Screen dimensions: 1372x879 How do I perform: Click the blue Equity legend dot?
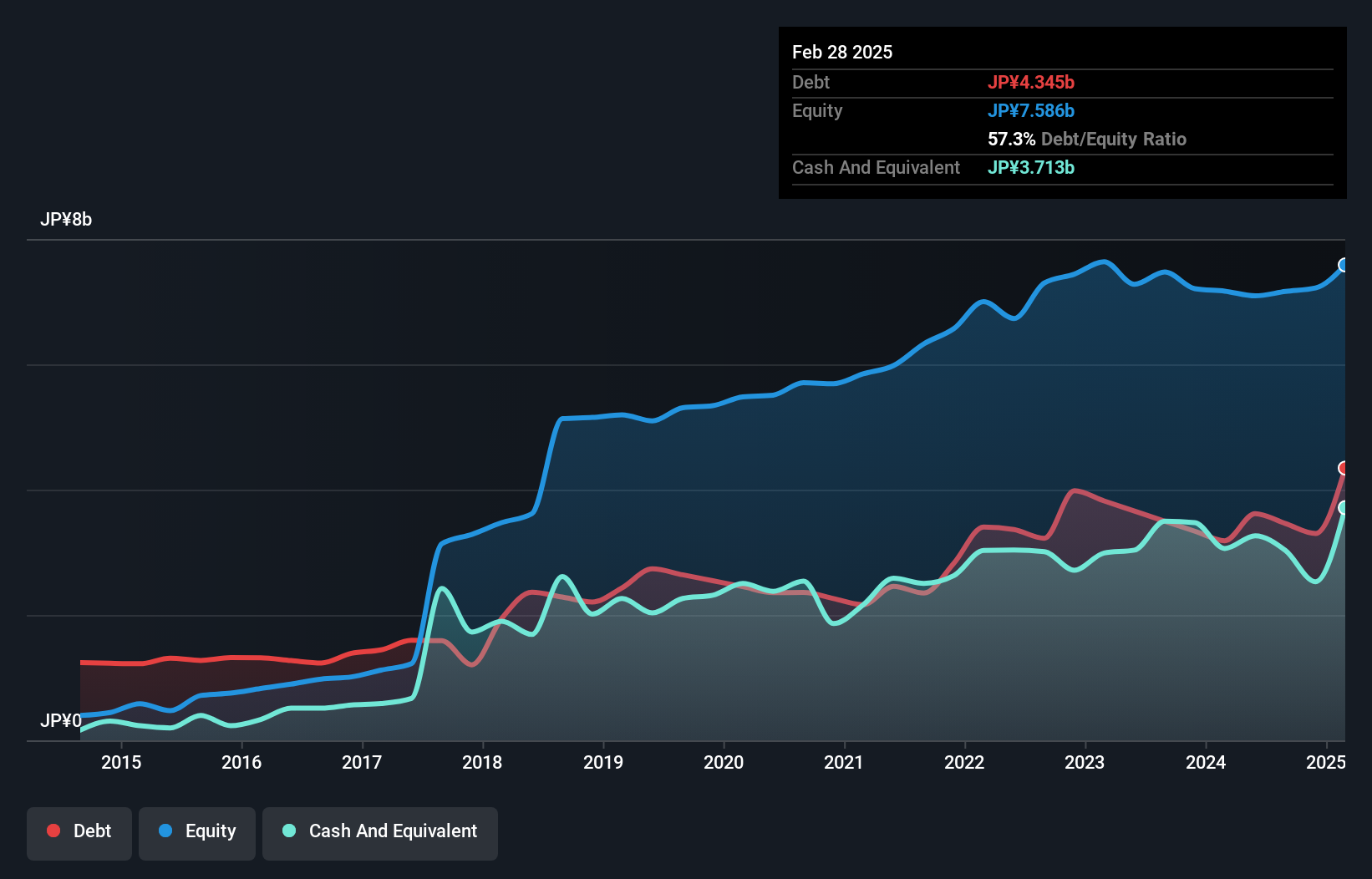point(165,831)
